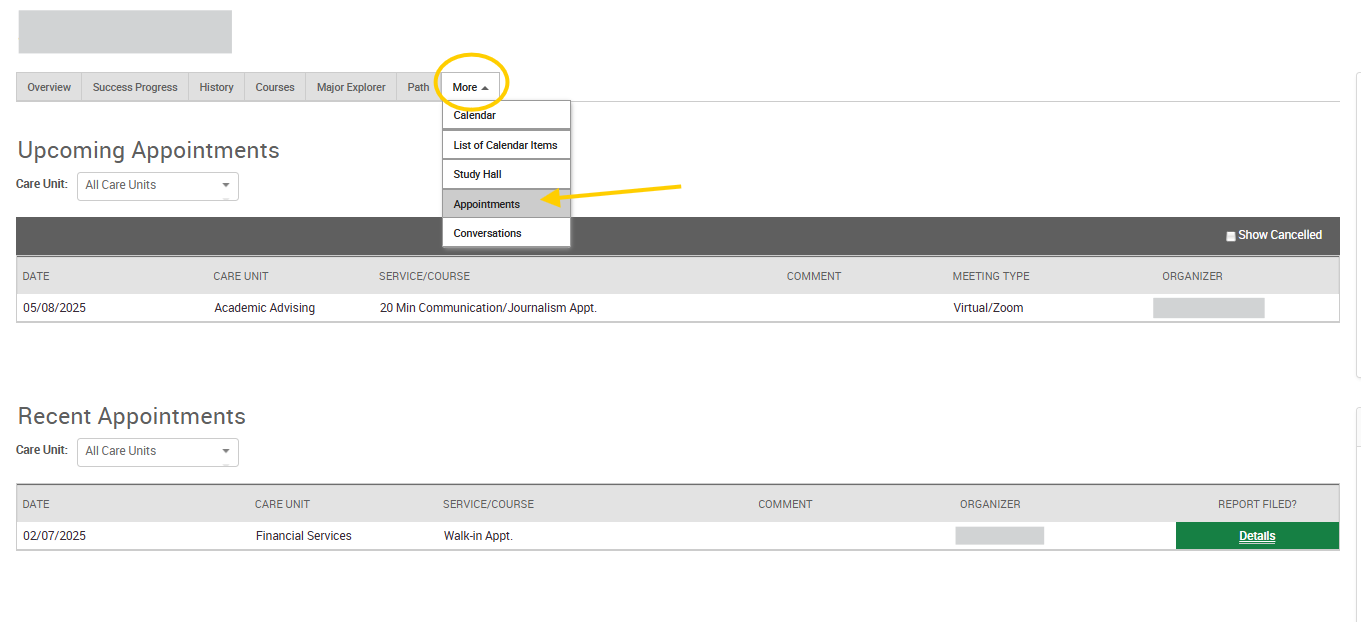
Task: Go to the History tab
Action: [216, 87]
